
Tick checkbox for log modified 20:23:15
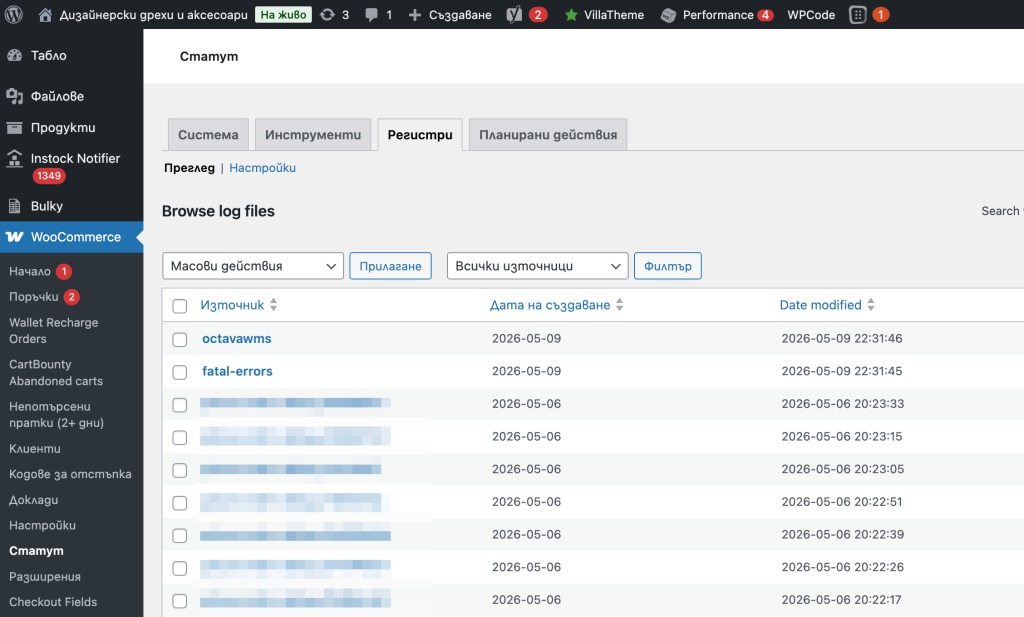[x=180, y=437]
